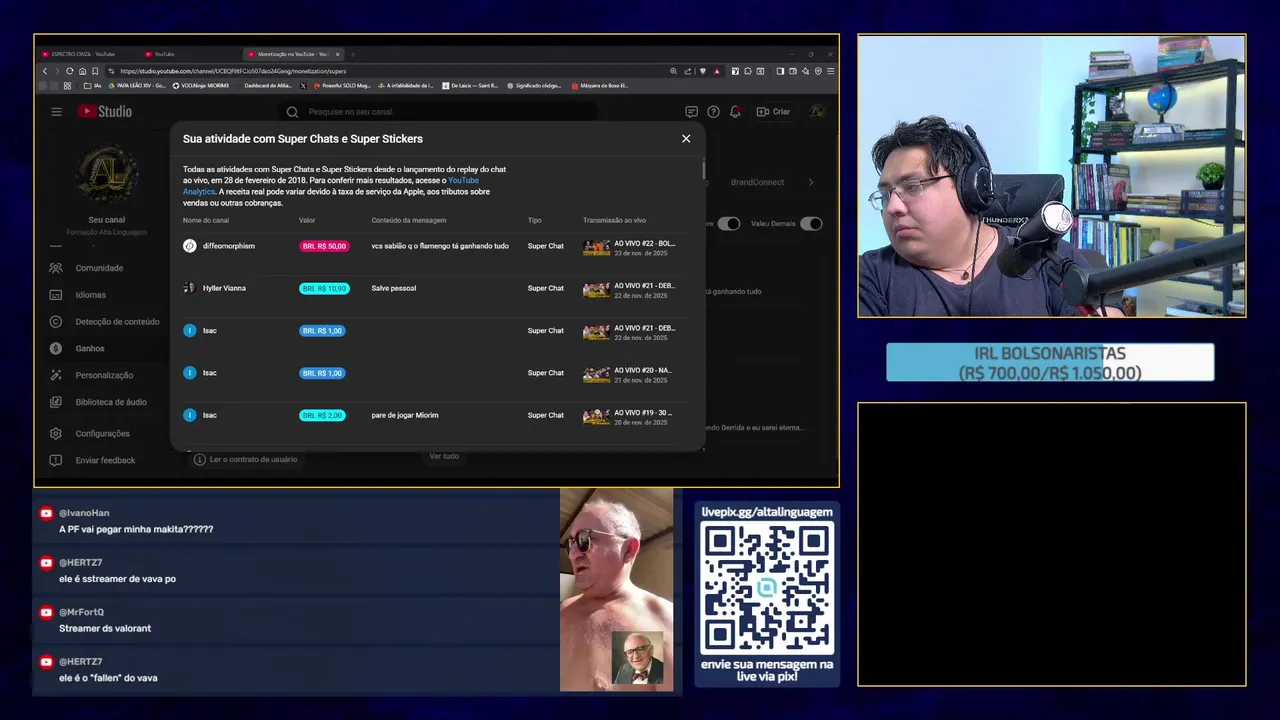The width and height of the screenshot is (1280, 720).
Task: Open AO VIVO #20 stream thumbnail
Action: (x=596, y=374)
